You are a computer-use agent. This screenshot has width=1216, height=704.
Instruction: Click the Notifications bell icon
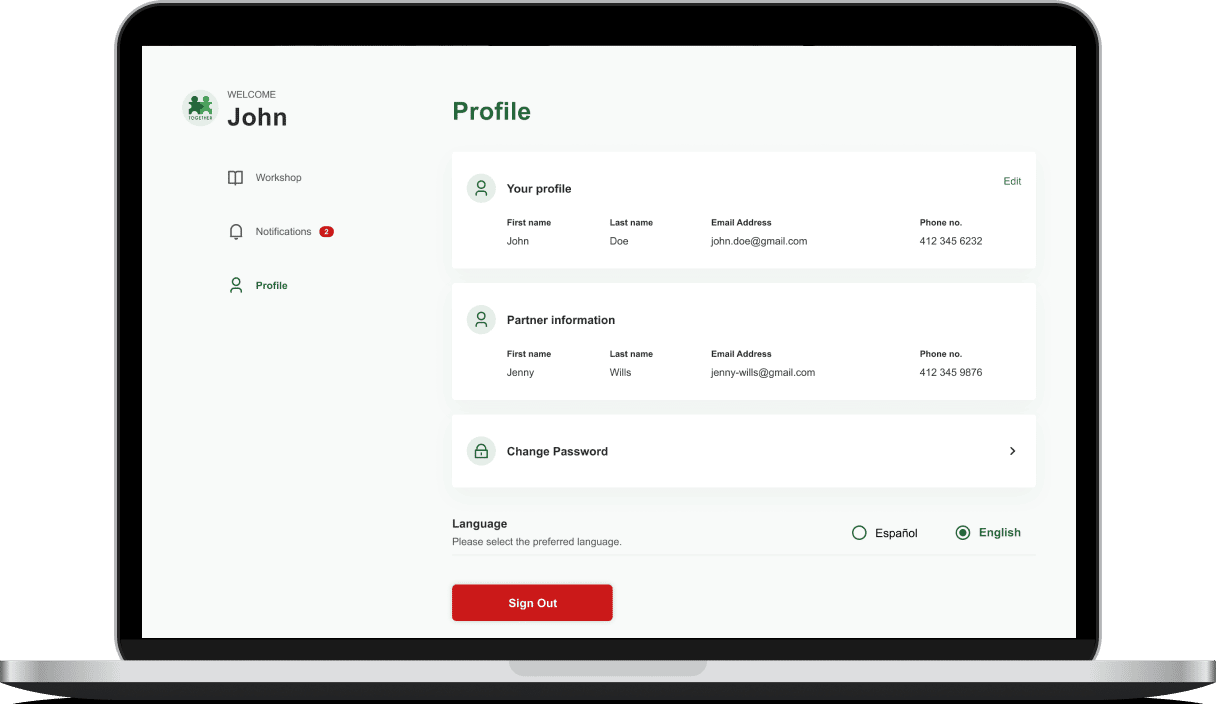click(x=236, y=232)
